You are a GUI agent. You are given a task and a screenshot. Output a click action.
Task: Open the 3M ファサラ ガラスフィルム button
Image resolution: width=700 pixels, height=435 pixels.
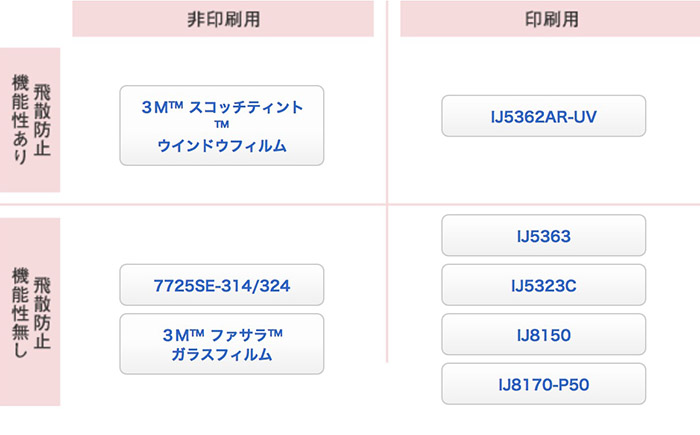pos(221,344)
